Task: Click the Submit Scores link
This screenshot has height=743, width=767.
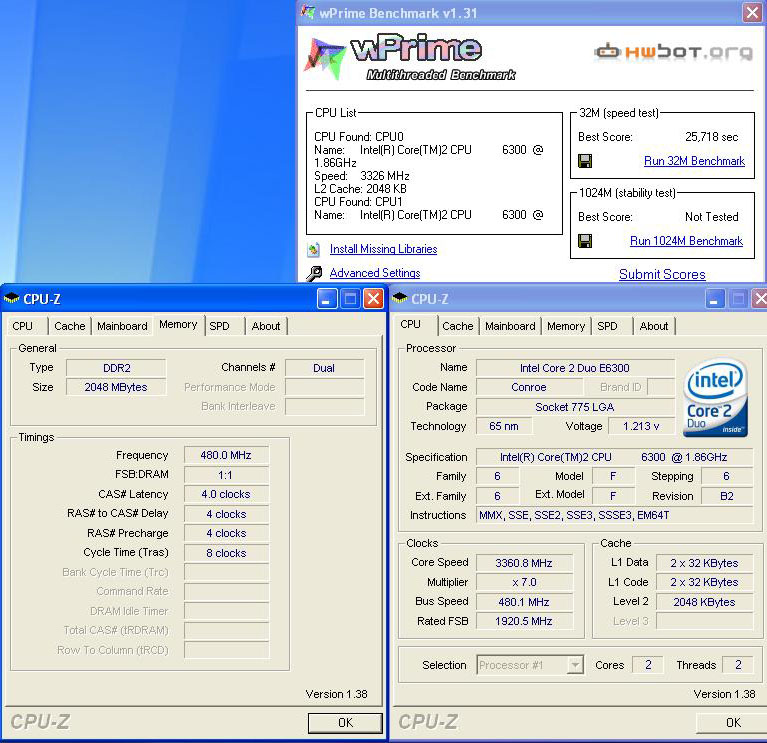Action: [x=662, y=274]
